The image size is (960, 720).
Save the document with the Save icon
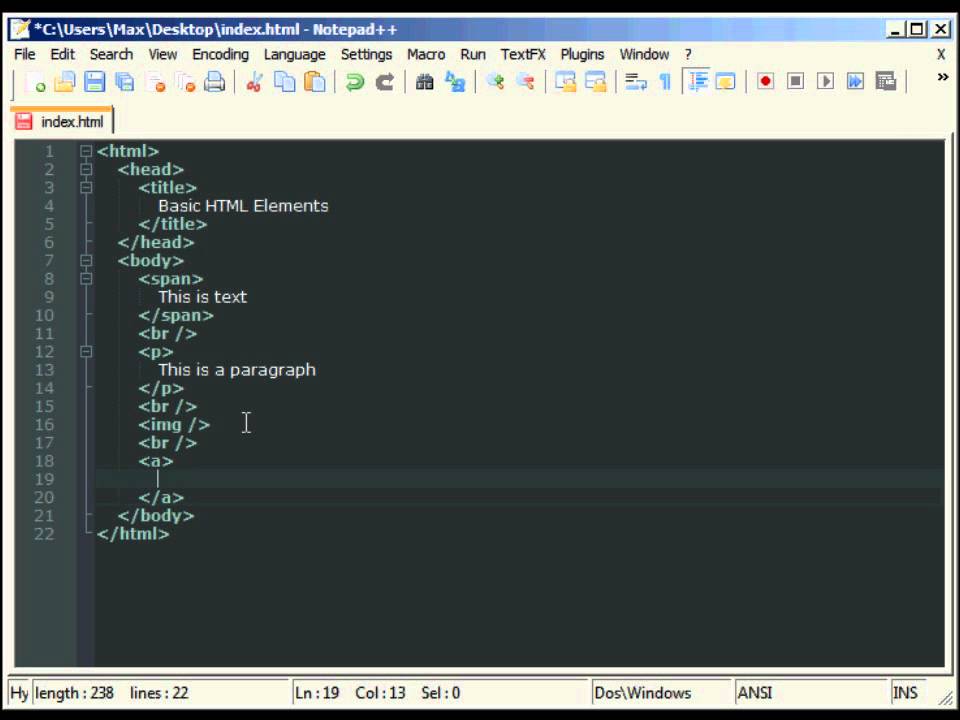tap(95, 82)
